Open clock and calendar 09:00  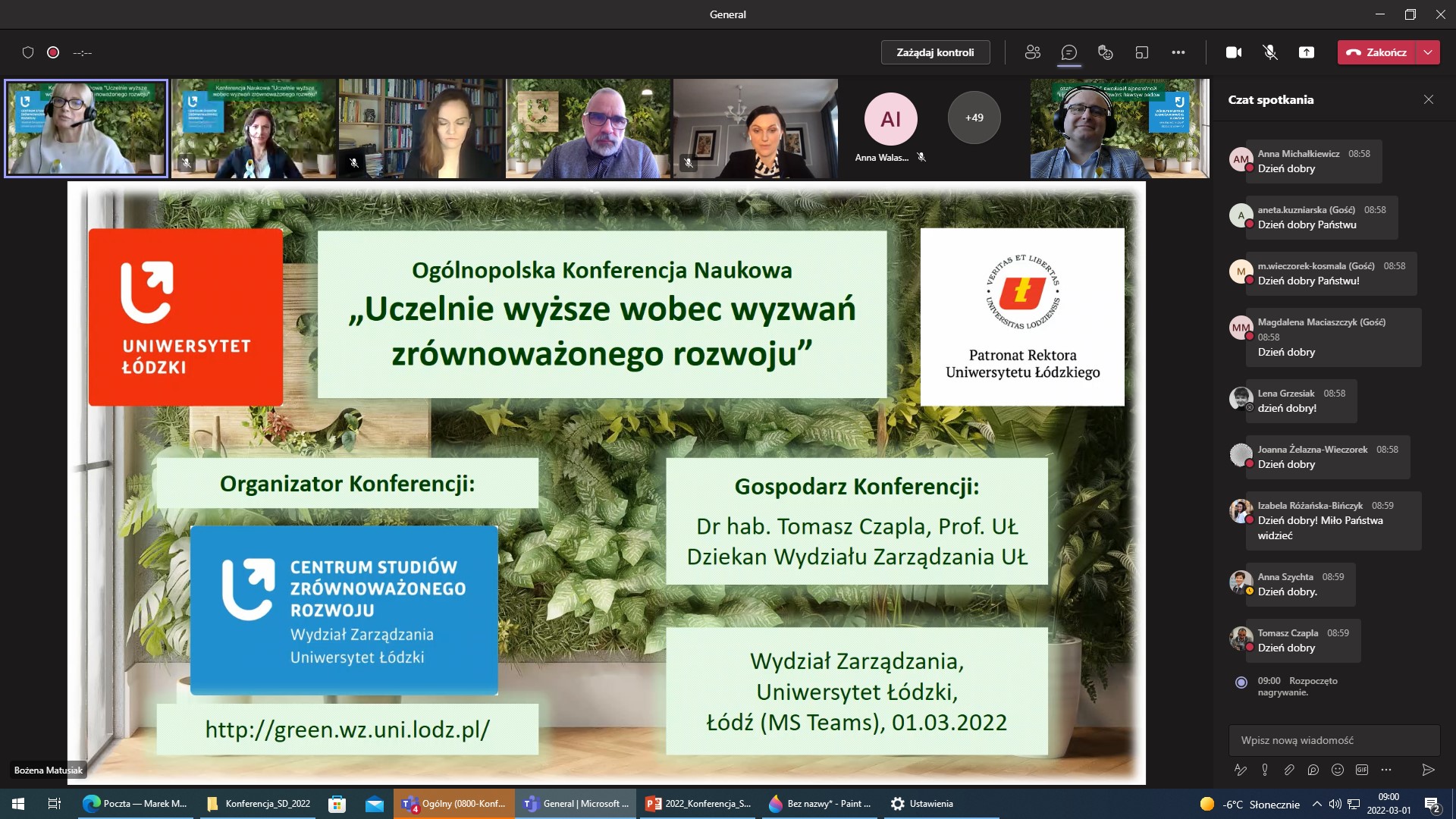tap(1389, 804)
